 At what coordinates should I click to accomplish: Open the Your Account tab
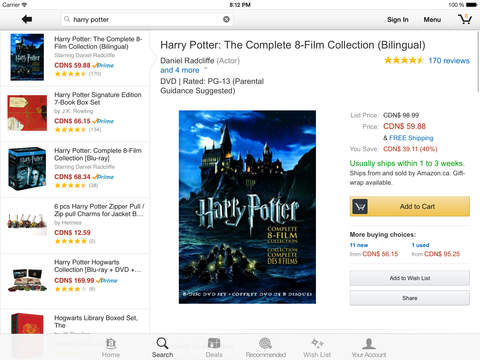pos(369,348)
